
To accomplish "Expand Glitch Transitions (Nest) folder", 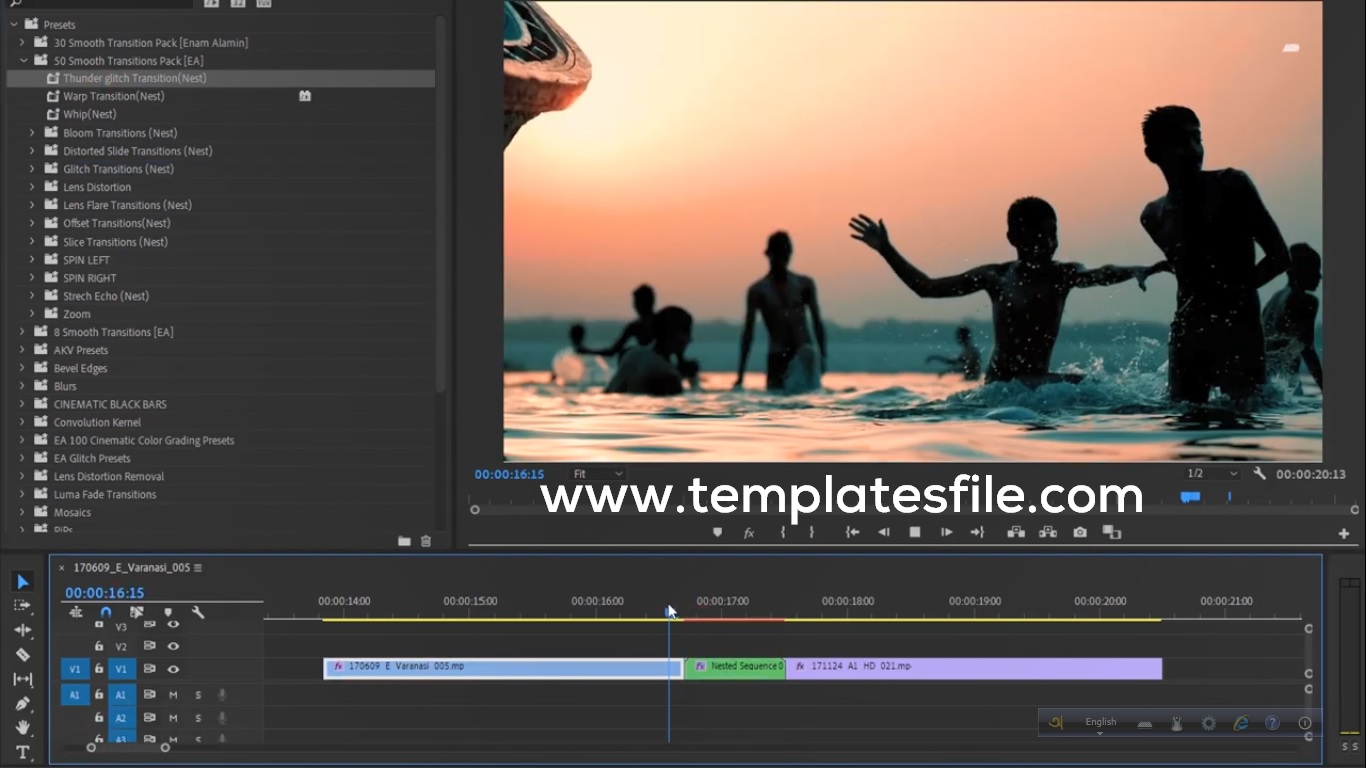I will tap(32, 168).
